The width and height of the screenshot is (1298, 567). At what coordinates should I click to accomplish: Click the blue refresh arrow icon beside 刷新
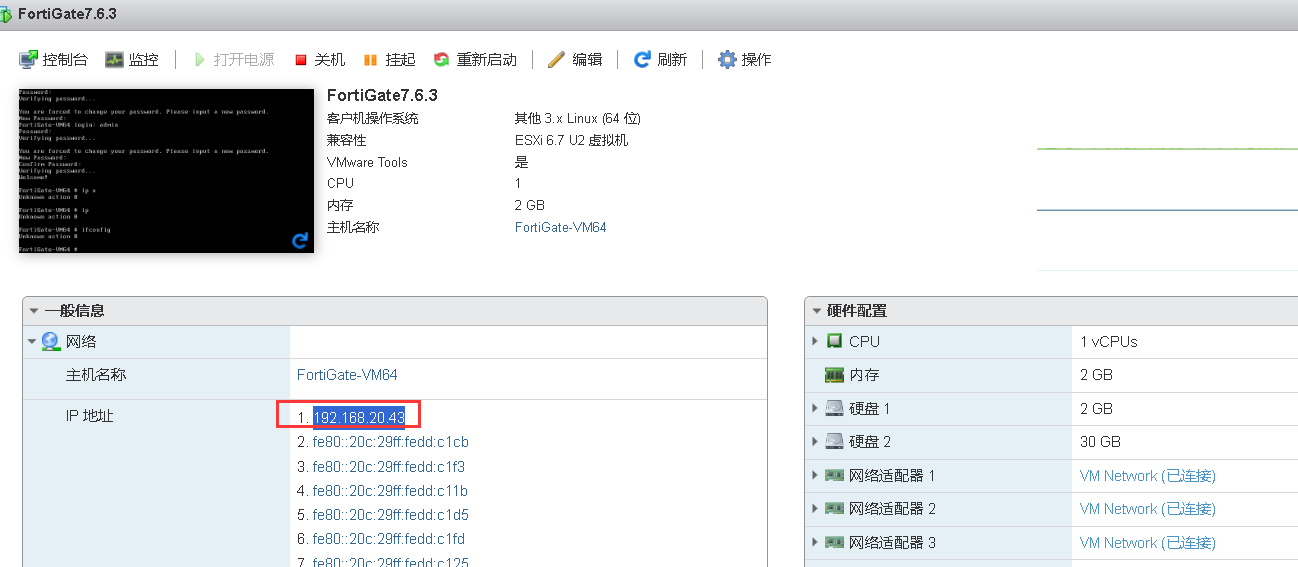click(x=642, y=60)
